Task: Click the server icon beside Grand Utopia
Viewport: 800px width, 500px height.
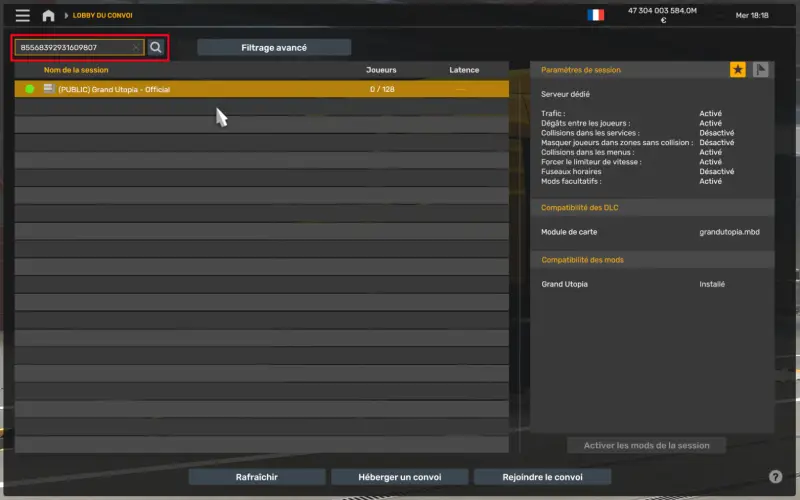Action: (48, 89)
